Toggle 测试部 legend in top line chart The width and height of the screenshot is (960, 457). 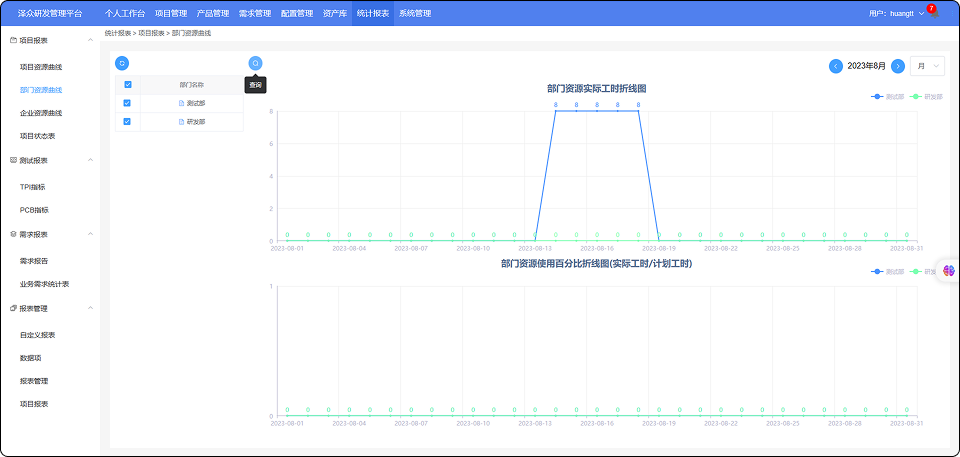(x=887, y=97)
